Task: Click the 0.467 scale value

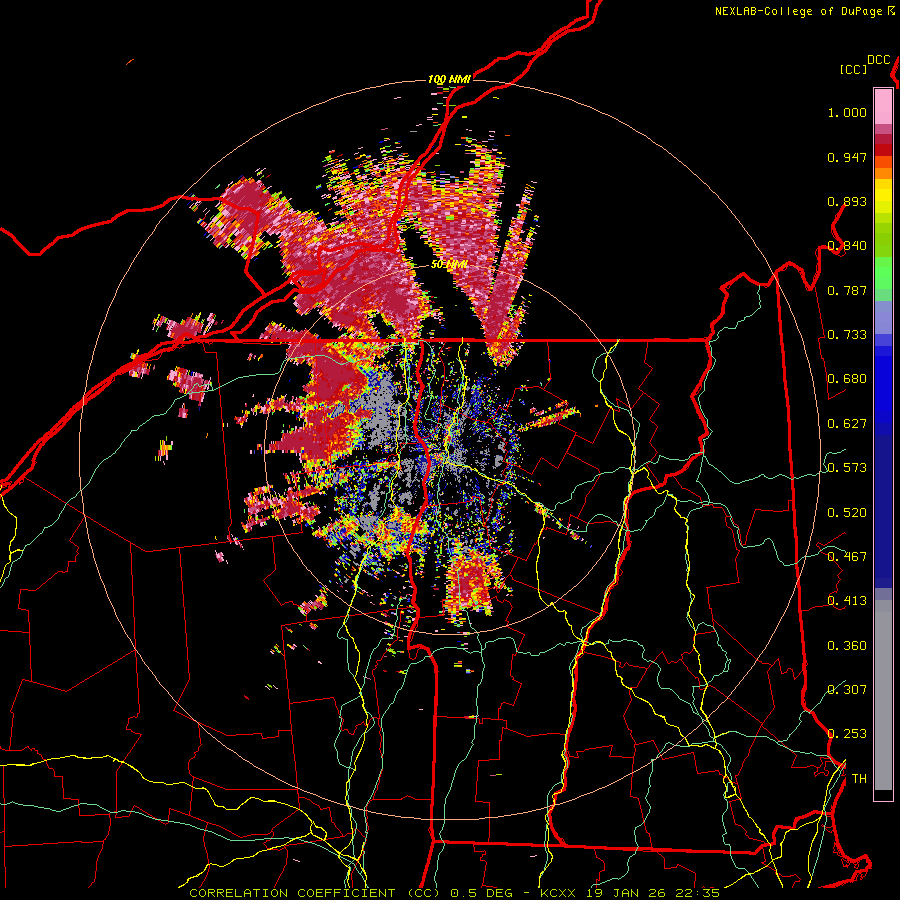Action: click(847, 557)
